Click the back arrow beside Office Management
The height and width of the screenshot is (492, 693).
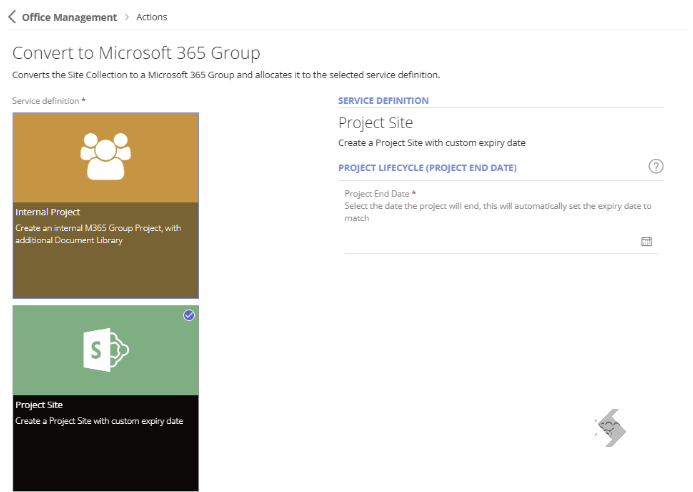[x=12, y=17]
